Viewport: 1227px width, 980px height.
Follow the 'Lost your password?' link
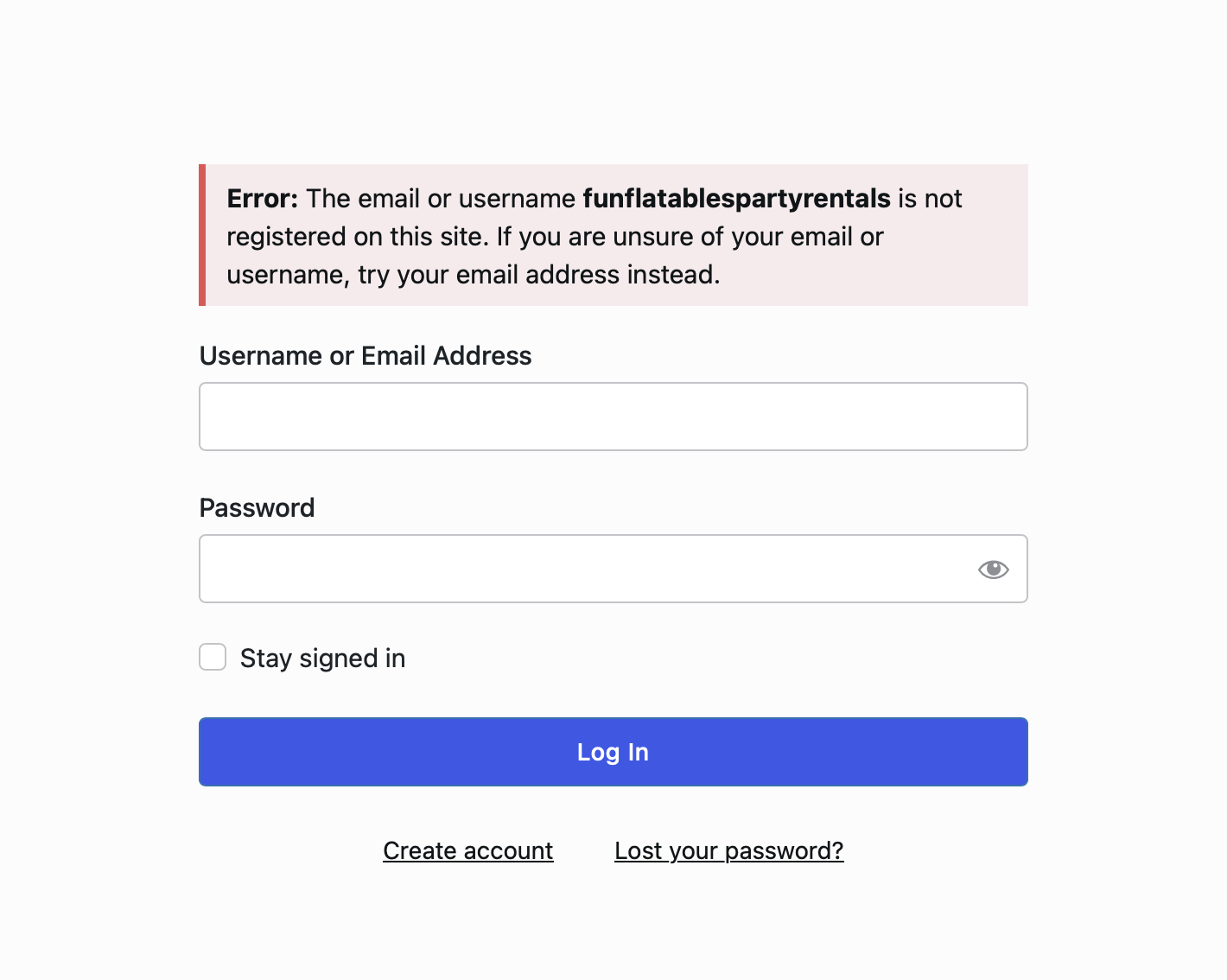pos(728,851)
